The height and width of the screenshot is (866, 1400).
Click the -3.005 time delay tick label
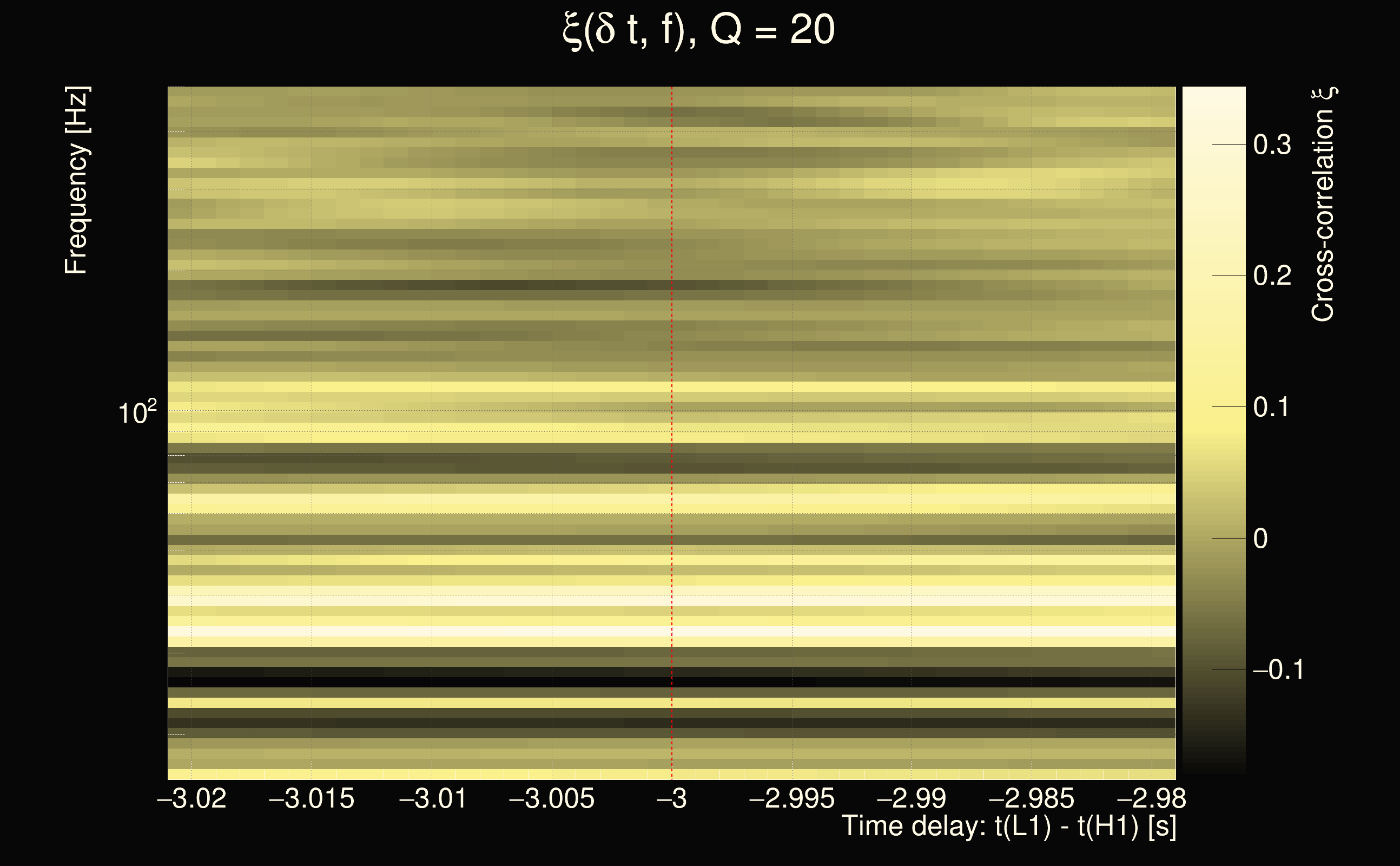pos(552,798)
